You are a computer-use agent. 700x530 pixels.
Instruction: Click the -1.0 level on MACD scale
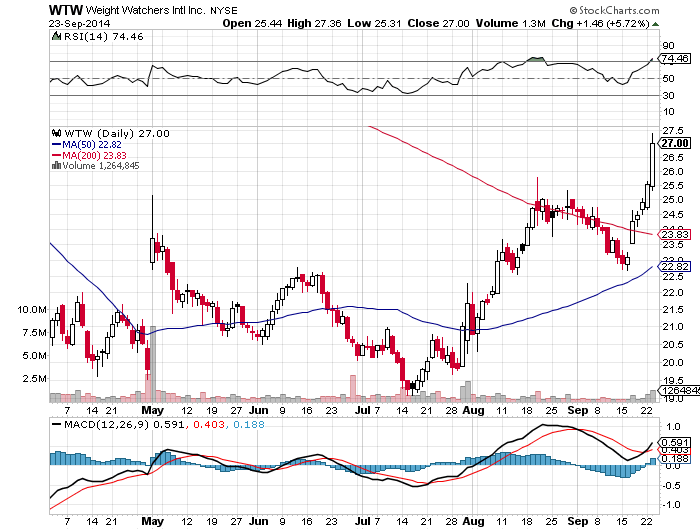pyautogui.click(x=671, y=505)
